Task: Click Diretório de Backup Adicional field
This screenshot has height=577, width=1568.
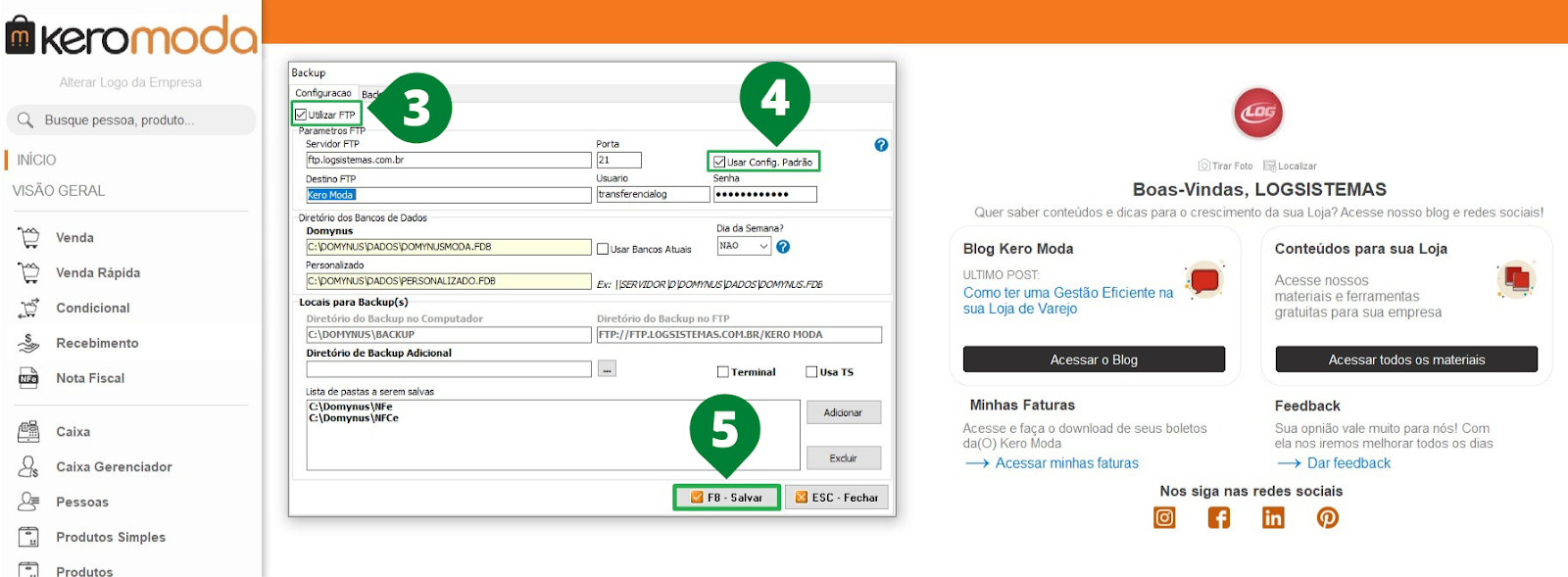Action: pos(449,369)
